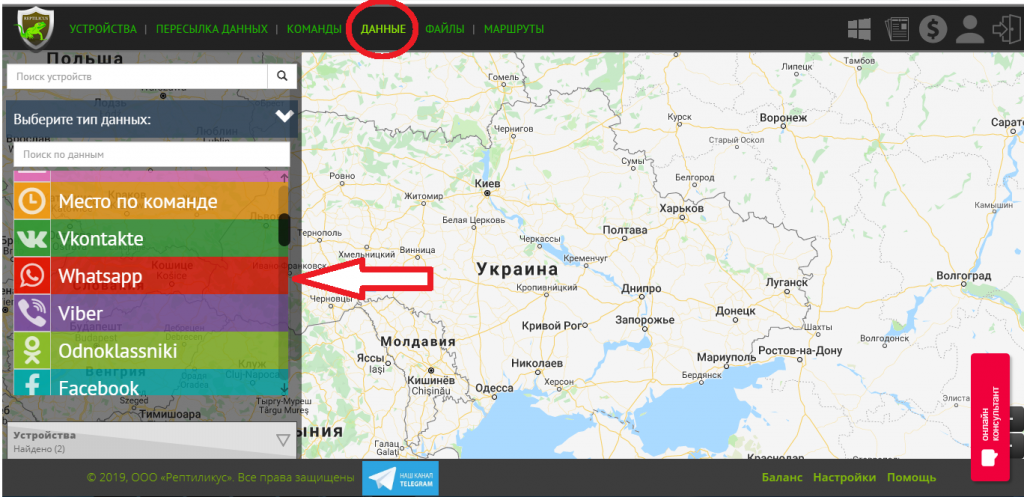Choose Место по команде data type
The image size is (1024, 497).
(151, 202)
